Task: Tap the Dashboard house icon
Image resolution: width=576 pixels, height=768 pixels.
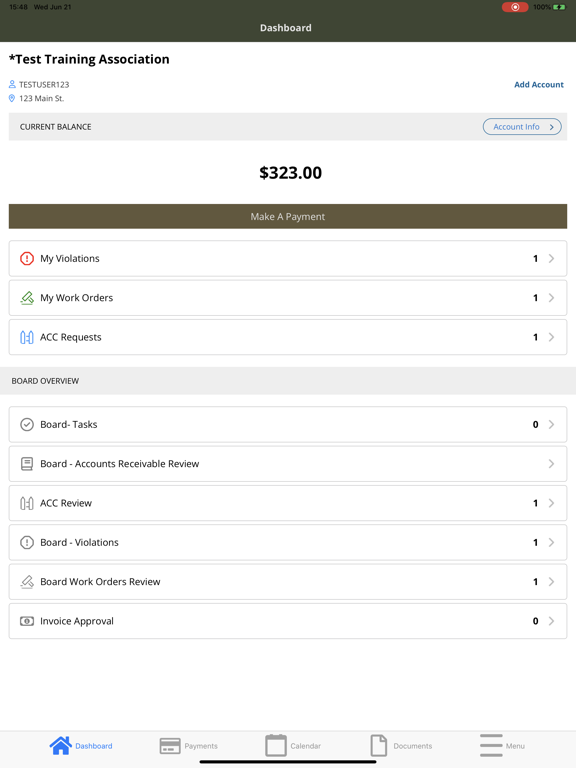Action: tap(61, 745)
